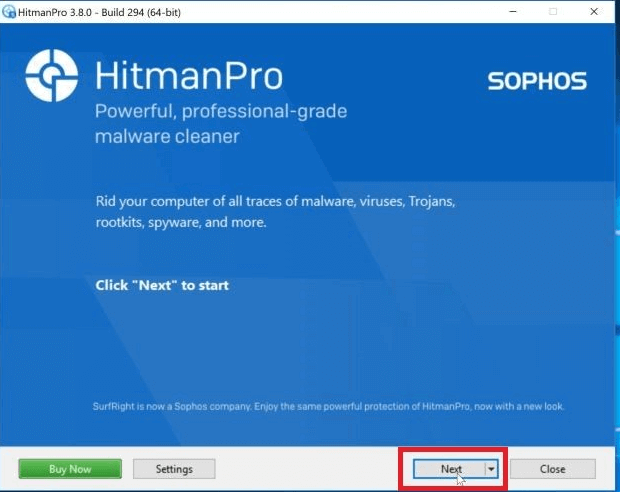620x492 pixels.
Task: Click the 'Powerful, professional-grade' tagline line
Action: click(x=221, y=112)
